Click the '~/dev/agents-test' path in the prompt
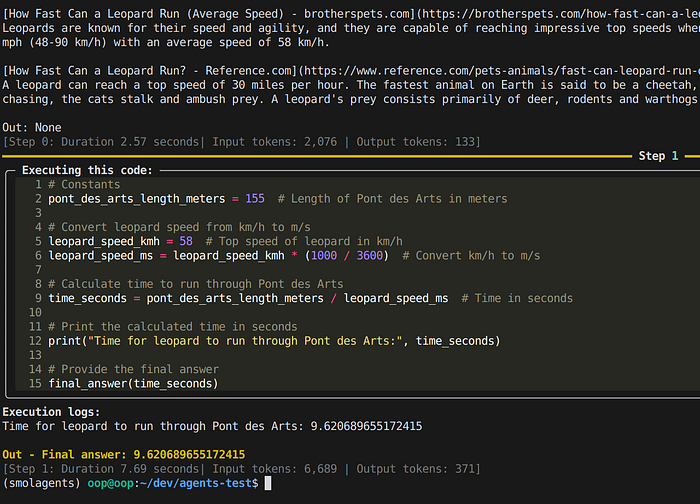 [x=196, y=483]
